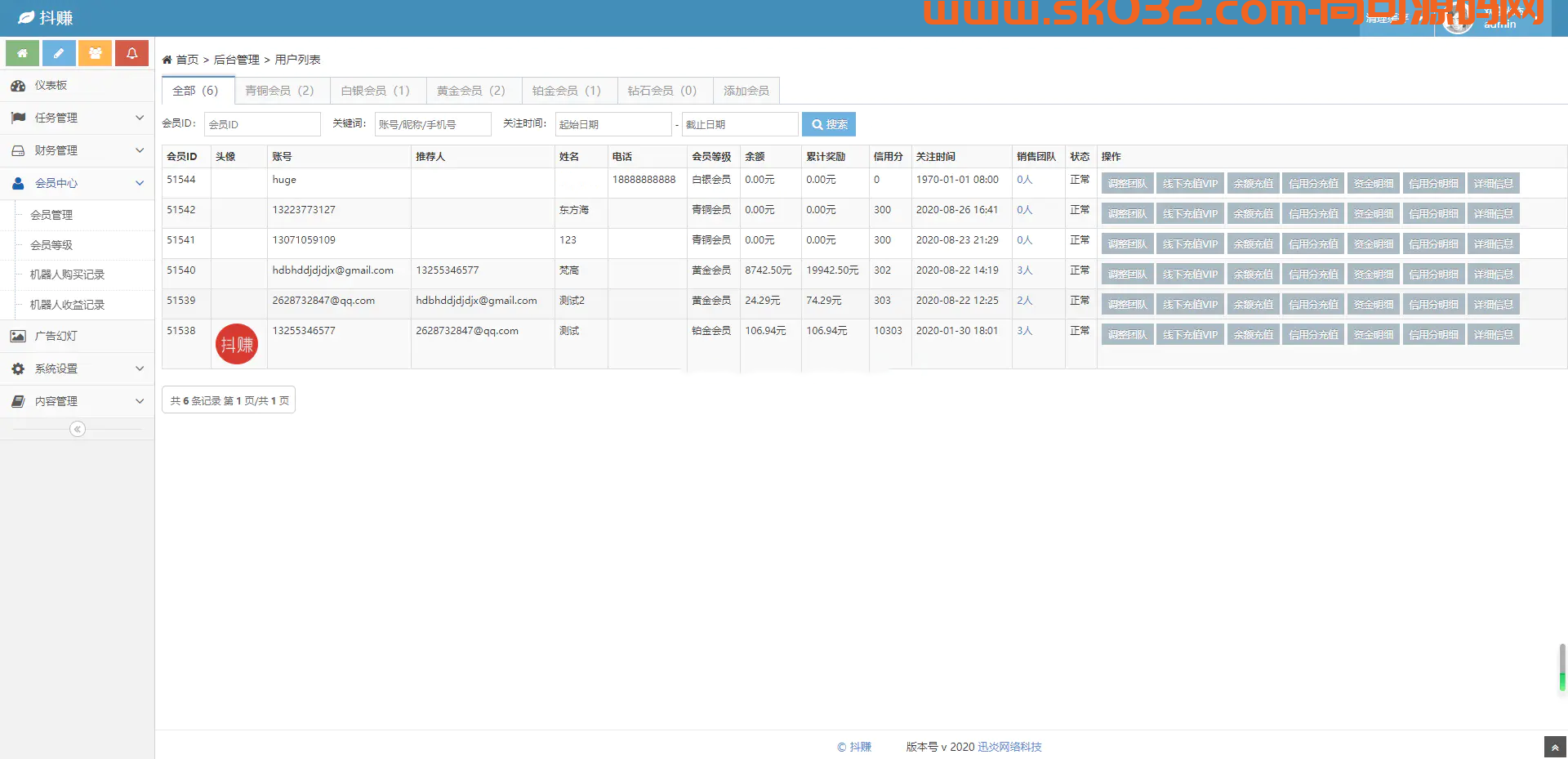This screenshot has width=1568, height=759.
Task: Click 调整团队 for user 51544
Action: (x=1127, y=184)
